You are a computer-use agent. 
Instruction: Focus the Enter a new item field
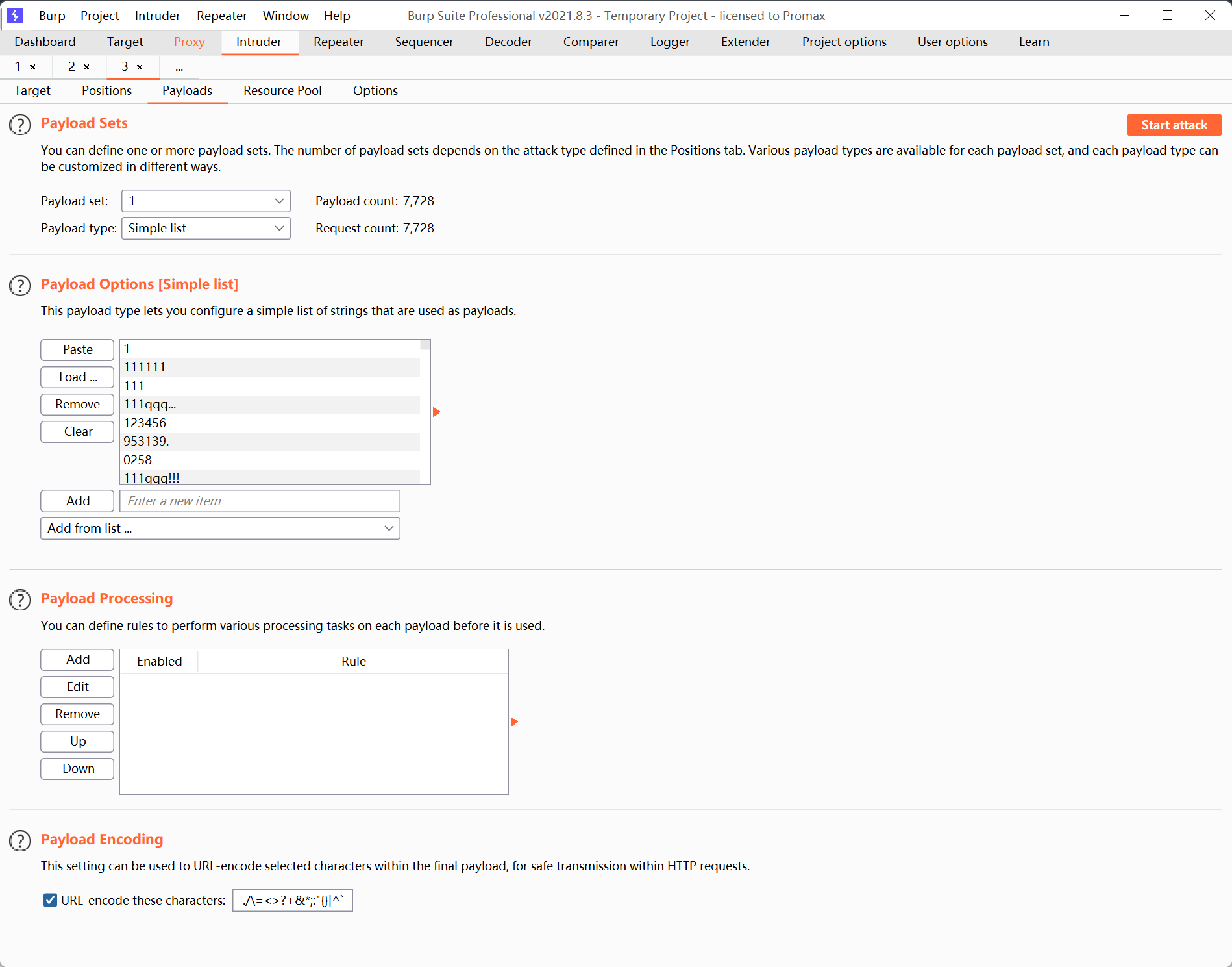(x=260, y=501)
